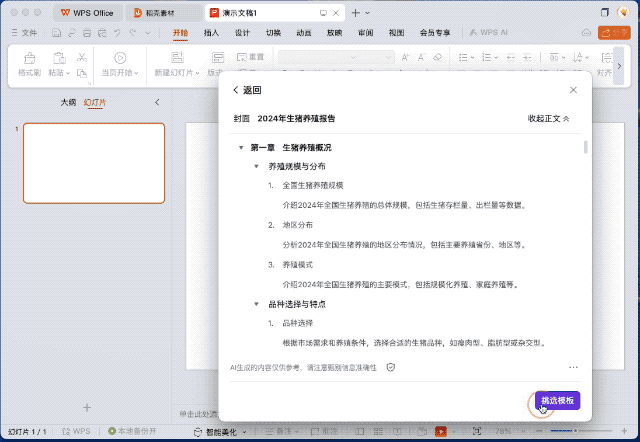Screen dimensions: 640x442
Task: Open a new tab with the plus icon
Action: (356, 13)
